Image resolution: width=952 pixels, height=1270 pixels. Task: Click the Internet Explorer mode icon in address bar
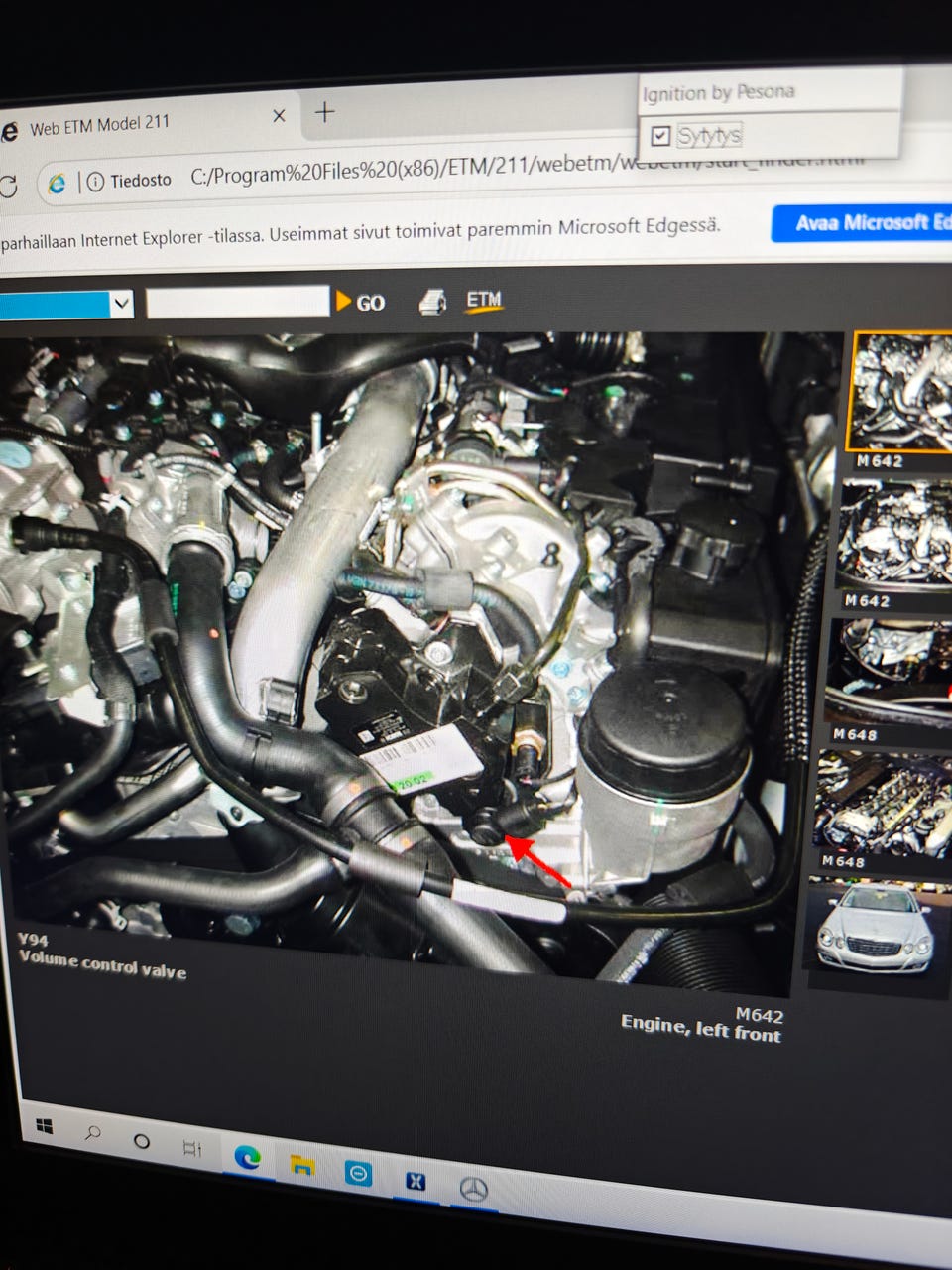coord(57,183)
